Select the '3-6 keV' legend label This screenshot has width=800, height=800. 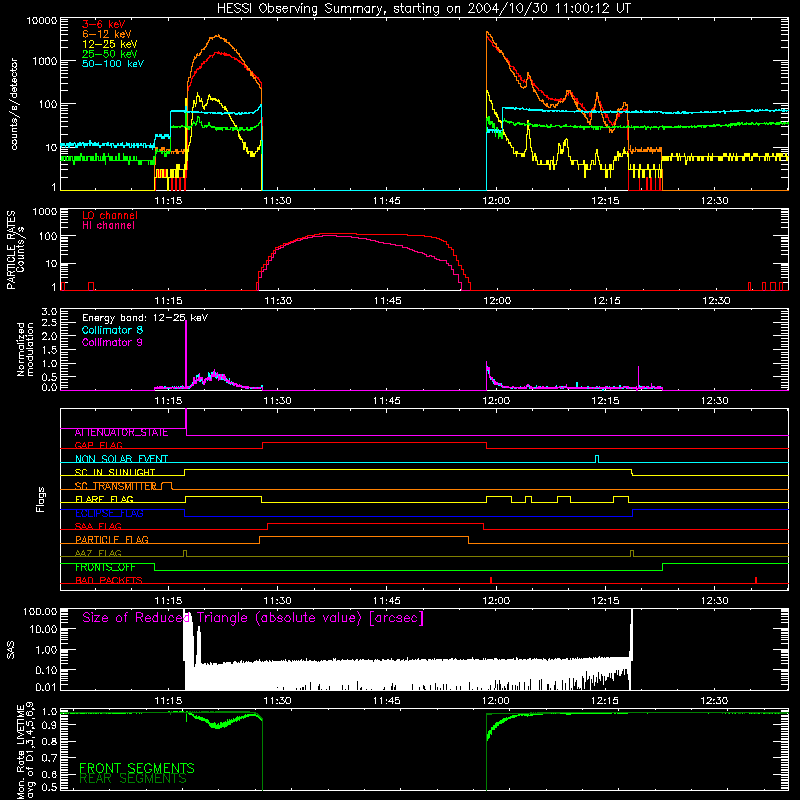pyautogui.click(x=104, y=24)
